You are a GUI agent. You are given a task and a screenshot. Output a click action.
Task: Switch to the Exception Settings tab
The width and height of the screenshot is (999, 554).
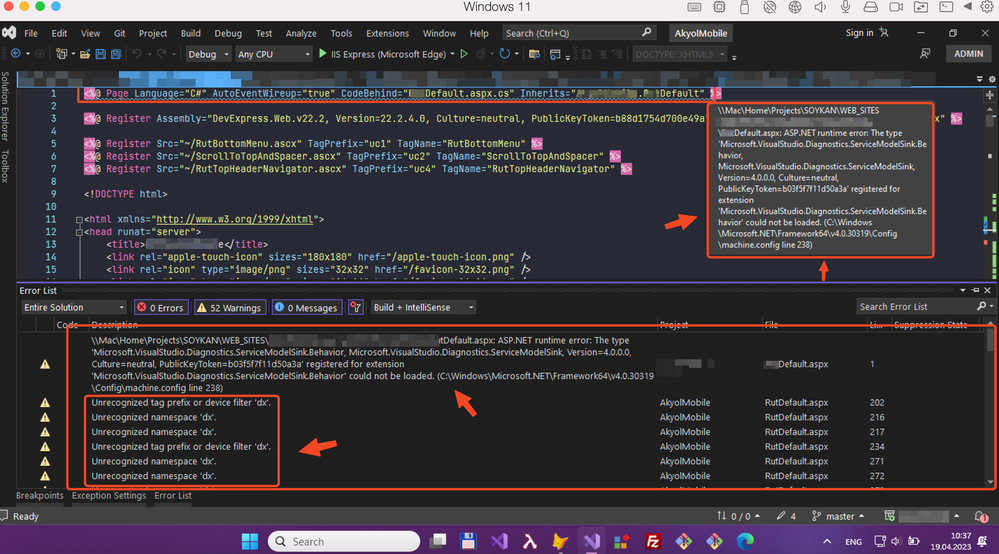click(x=108, y=496)
